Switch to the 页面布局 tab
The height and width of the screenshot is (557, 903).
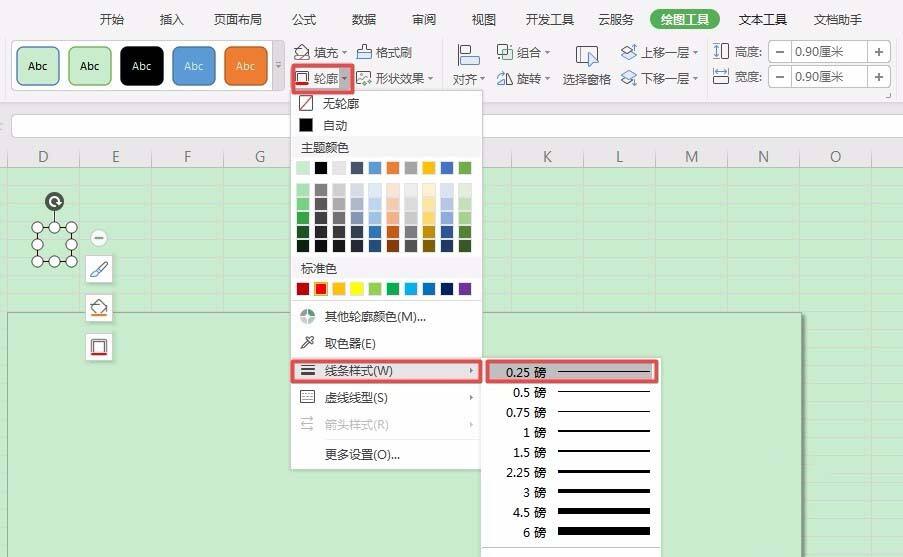(237, 20)
